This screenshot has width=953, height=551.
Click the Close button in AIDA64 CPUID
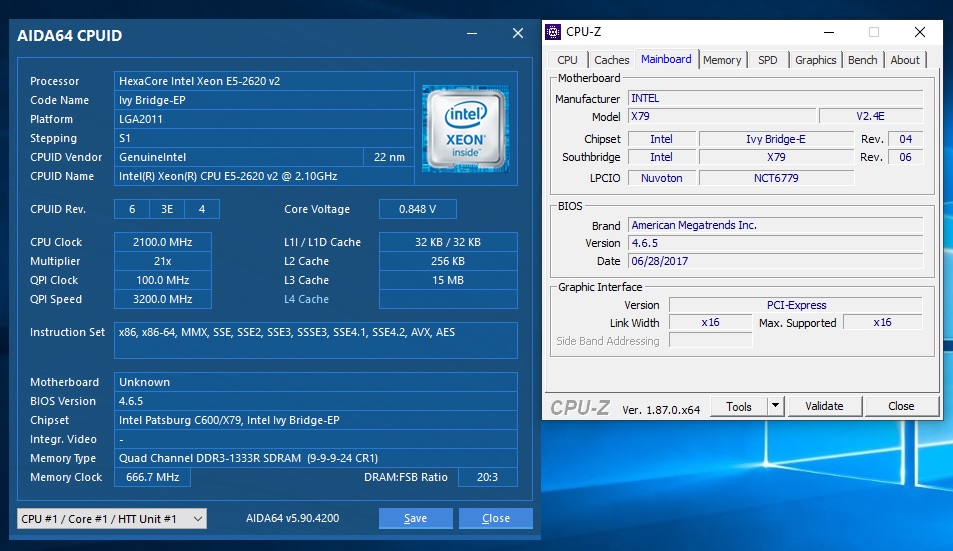coord(496,518)
